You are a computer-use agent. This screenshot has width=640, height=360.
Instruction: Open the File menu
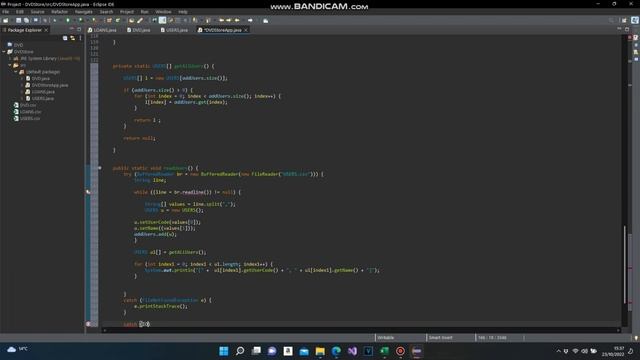6,12
